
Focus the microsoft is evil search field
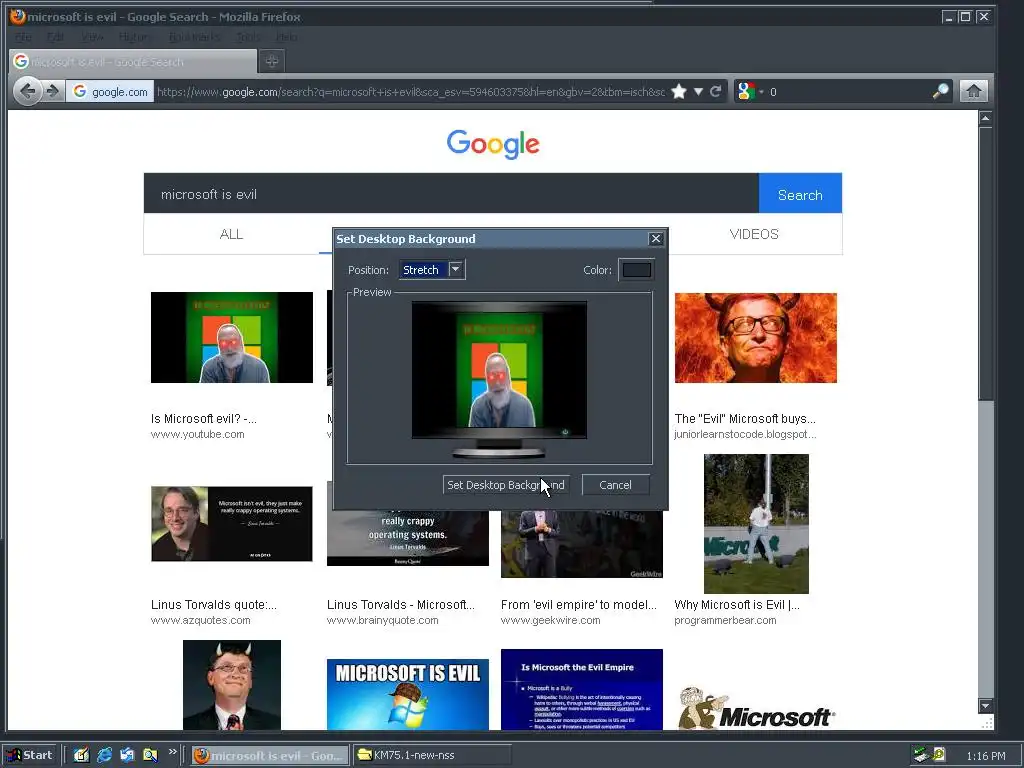(451, 193)
